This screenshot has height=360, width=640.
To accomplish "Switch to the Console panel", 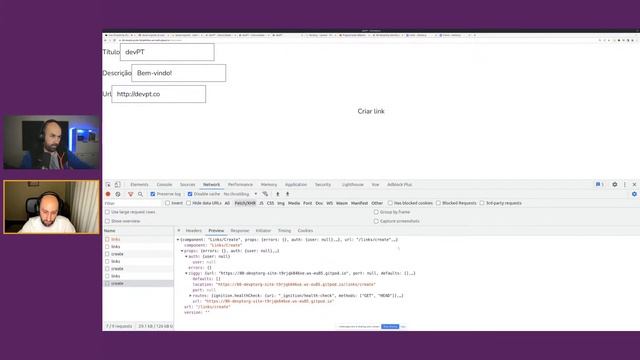I will click(164, 184).
